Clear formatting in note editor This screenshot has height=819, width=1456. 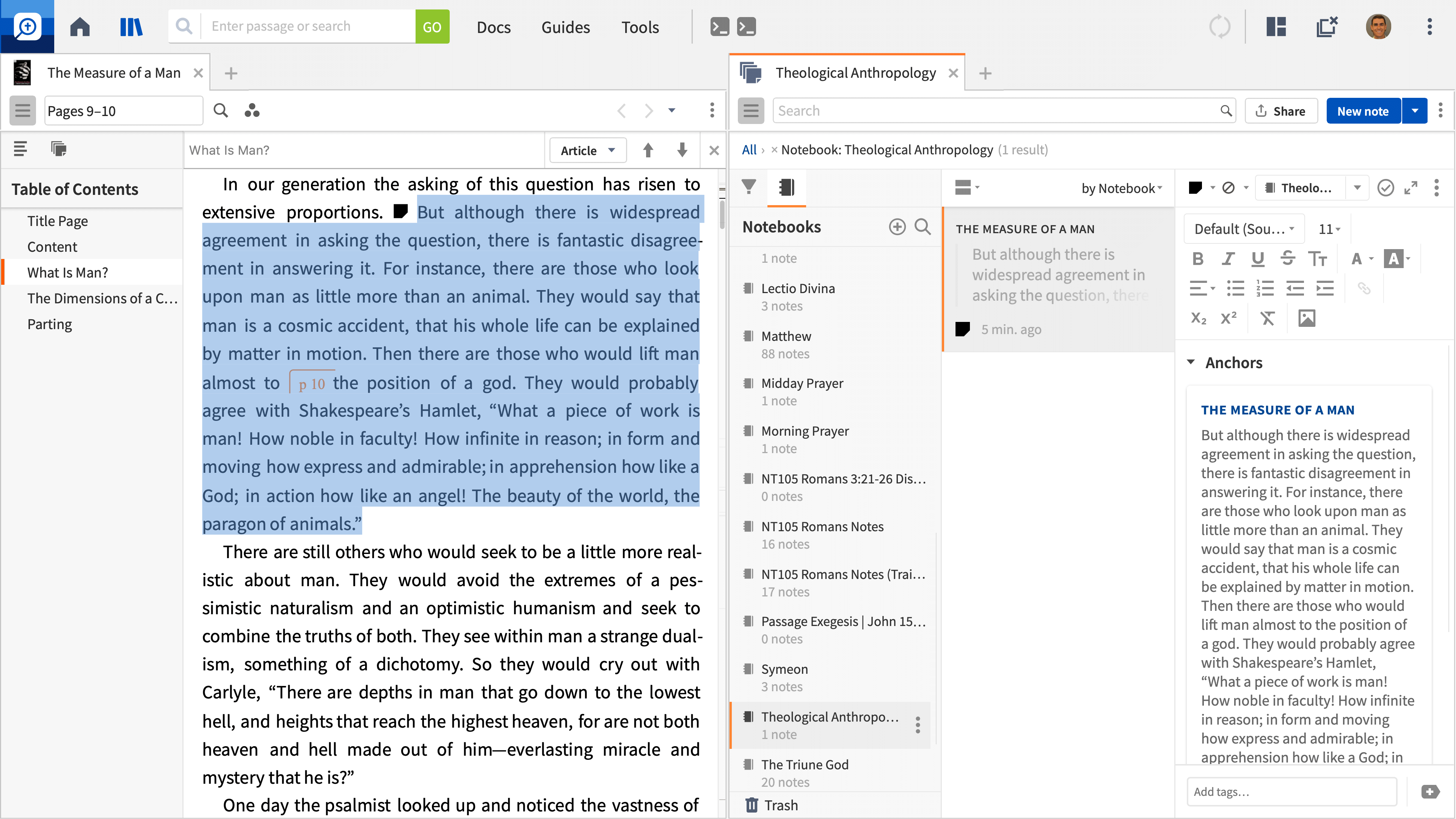(x=1267, y=318)
